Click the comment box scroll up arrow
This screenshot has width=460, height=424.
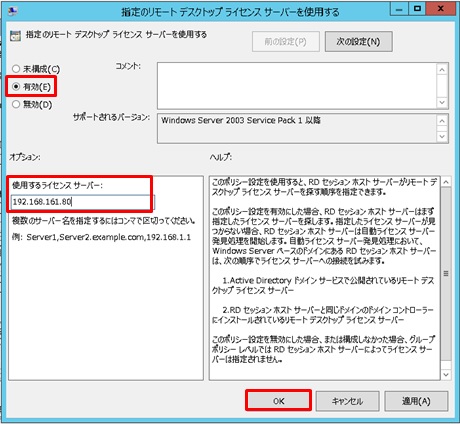tap(442, 70)
